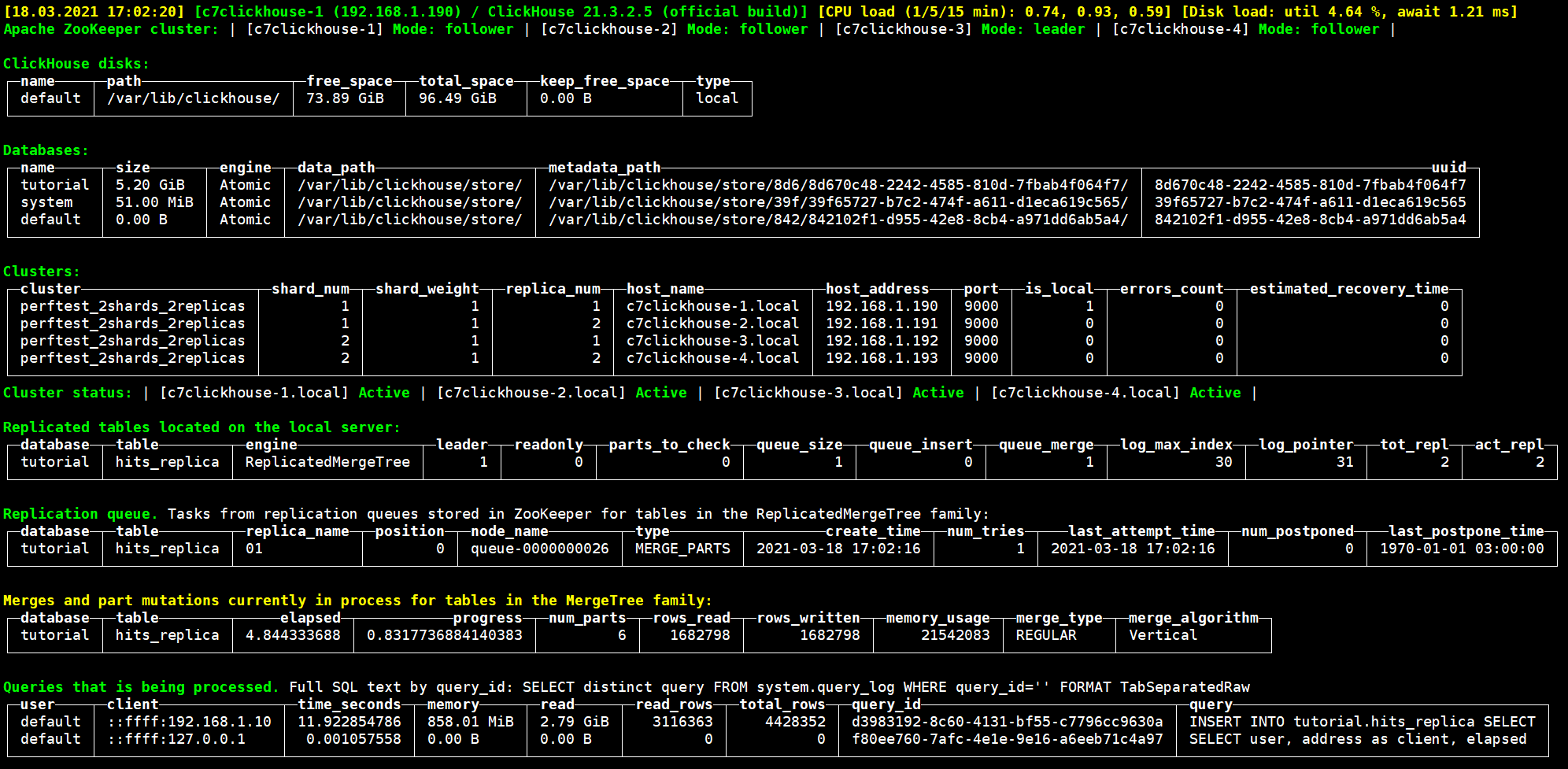1568x769 pixels.
Task: Click host_name c7clickhouse-2.local in clusters
Action: (x=712, y=323)
